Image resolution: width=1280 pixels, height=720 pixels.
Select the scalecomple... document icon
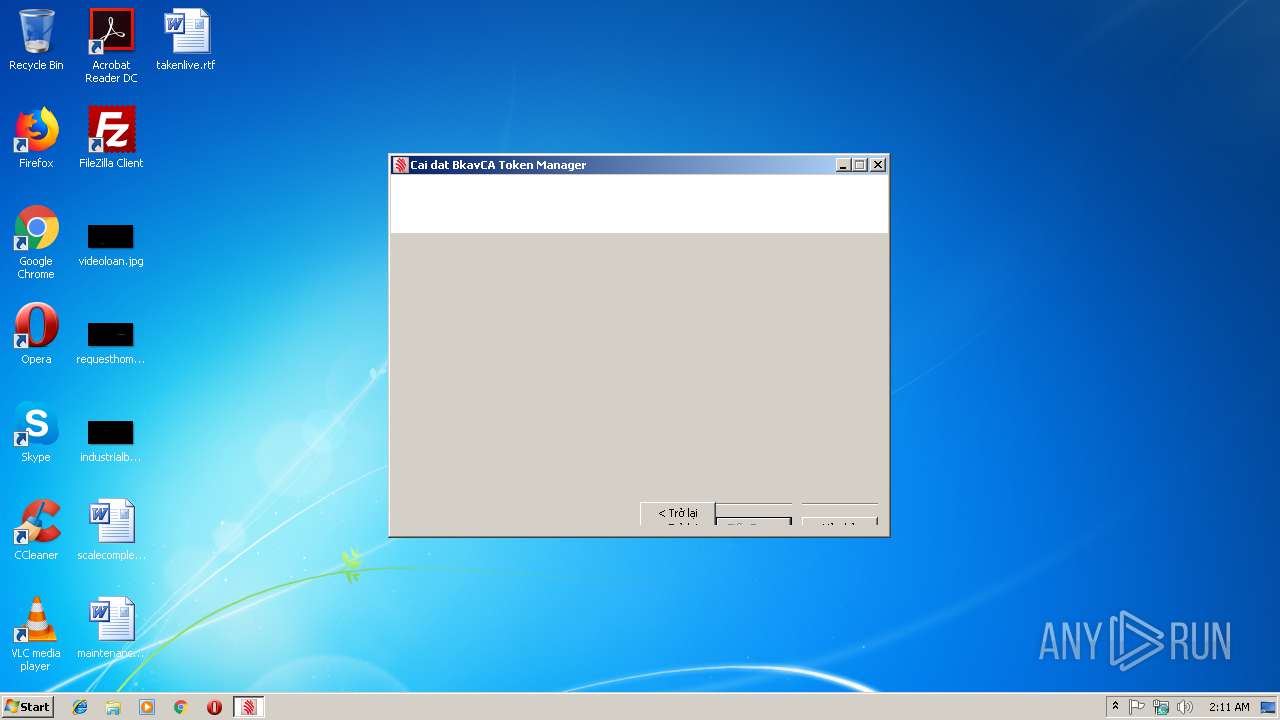[x=111, y=530]
